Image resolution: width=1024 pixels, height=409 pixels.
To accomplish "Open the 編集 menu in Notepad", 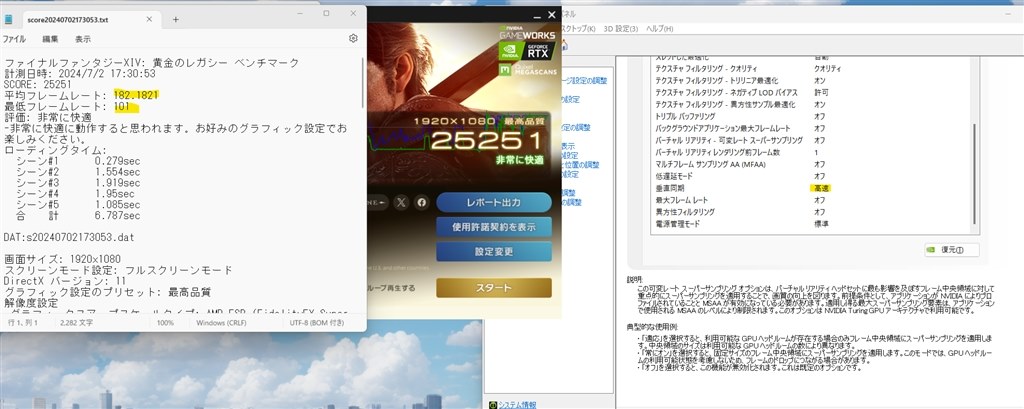I will tap(50, 39).
